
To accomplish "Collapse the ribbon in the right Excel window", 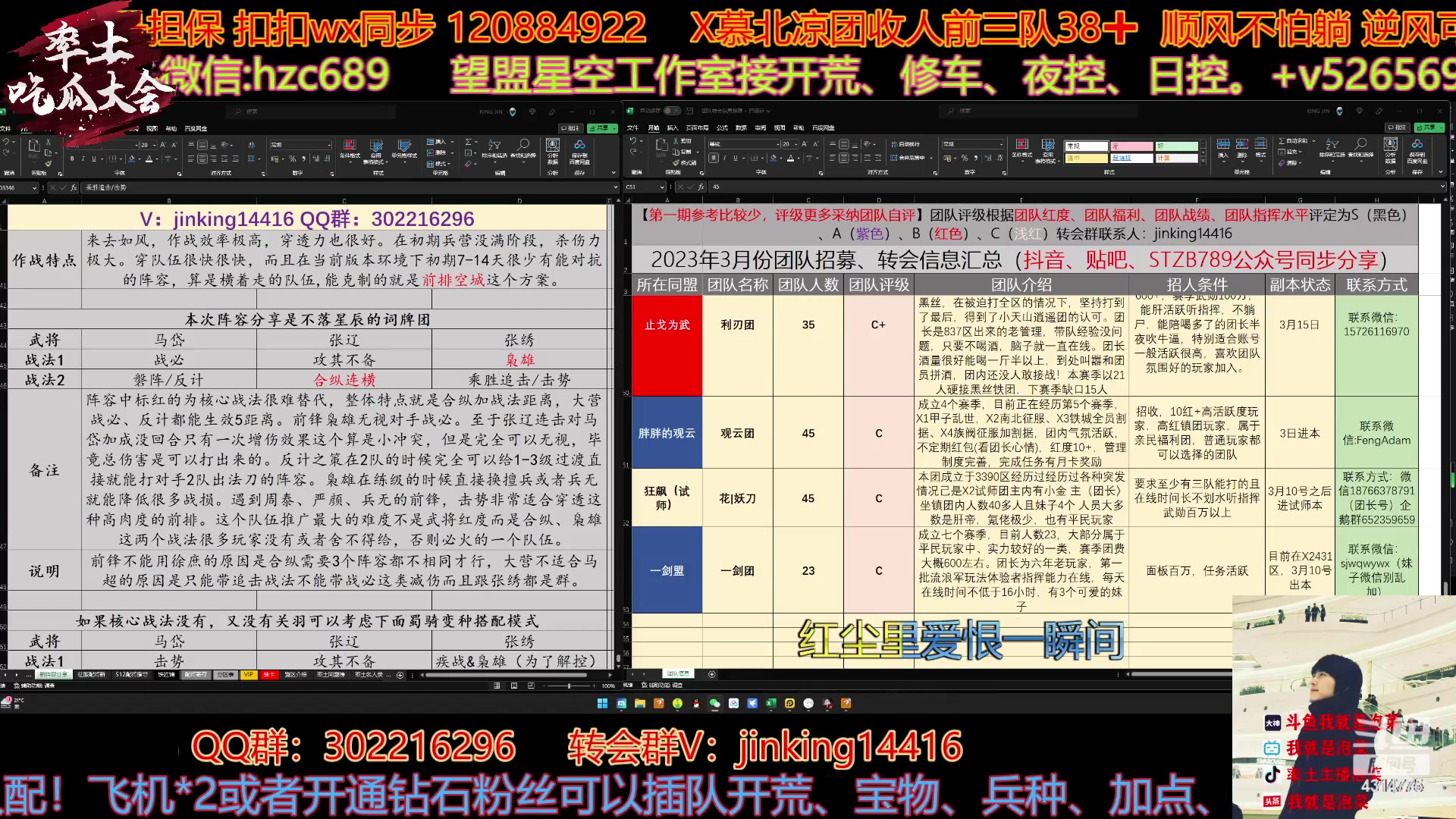I will point(1440,173).
